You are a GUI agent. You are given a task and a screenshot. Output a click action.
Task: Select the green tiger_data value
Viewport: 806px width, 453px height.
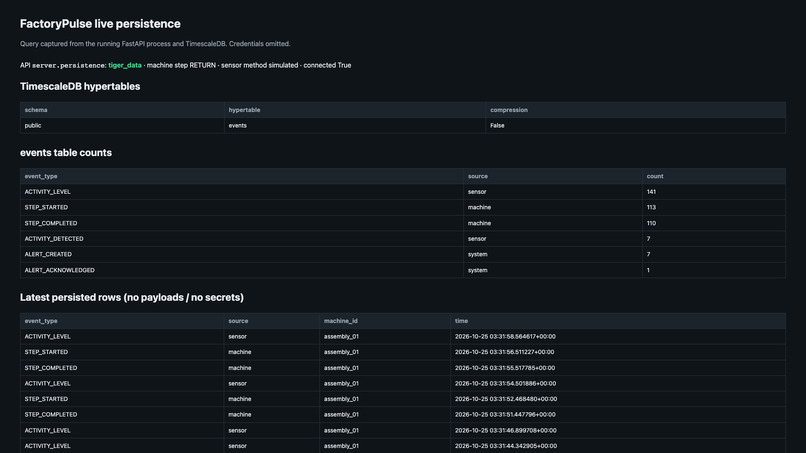(x=125, y=65)
